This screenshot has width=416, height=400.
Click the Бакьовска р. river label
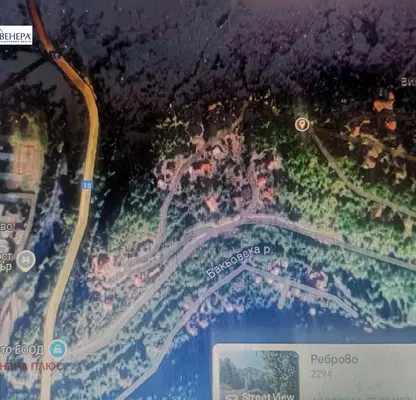tap(239, 262)
